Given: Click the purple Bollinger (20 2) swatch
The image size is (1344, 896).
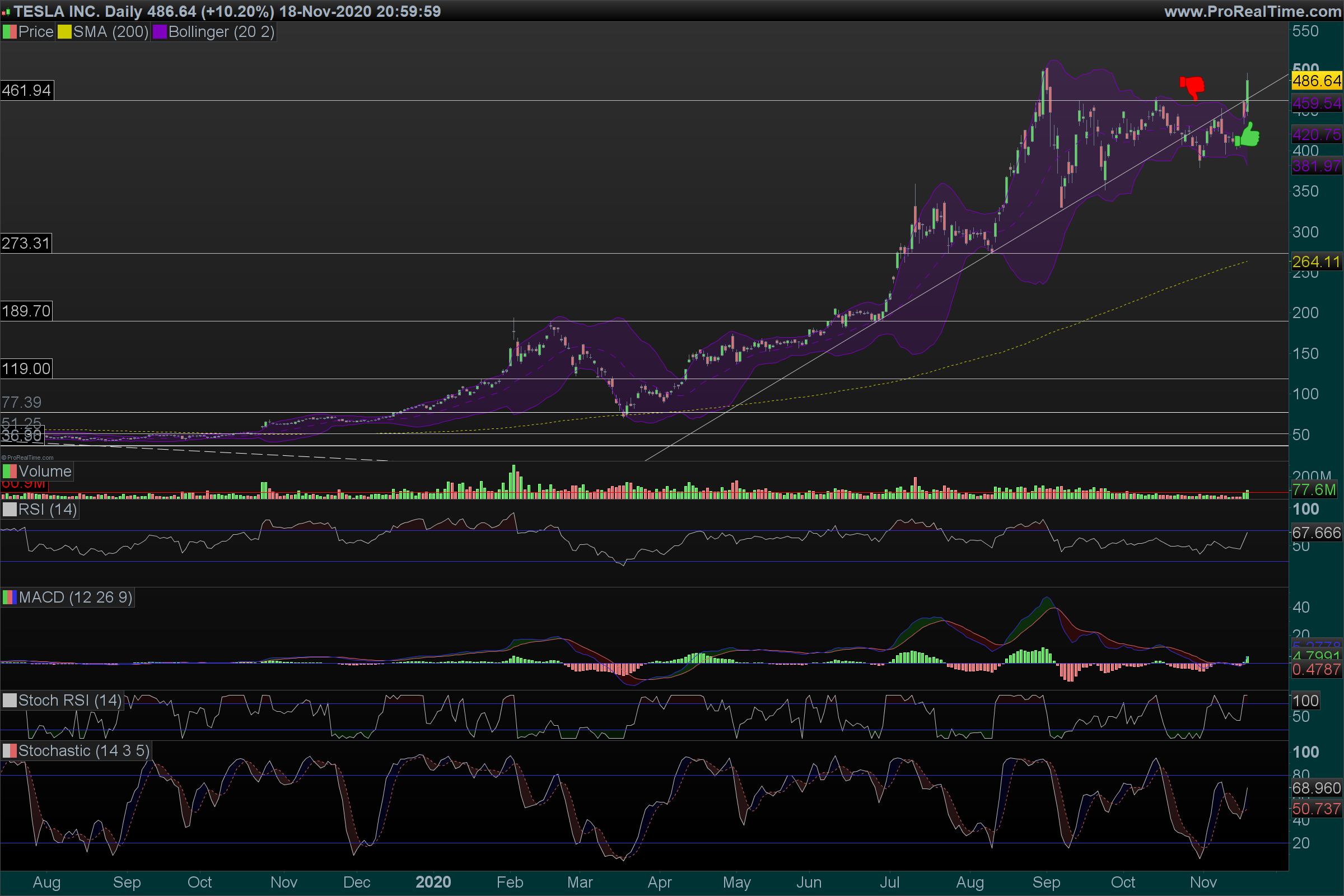Looking at the screenshot, I should click(x=159, y=32).
